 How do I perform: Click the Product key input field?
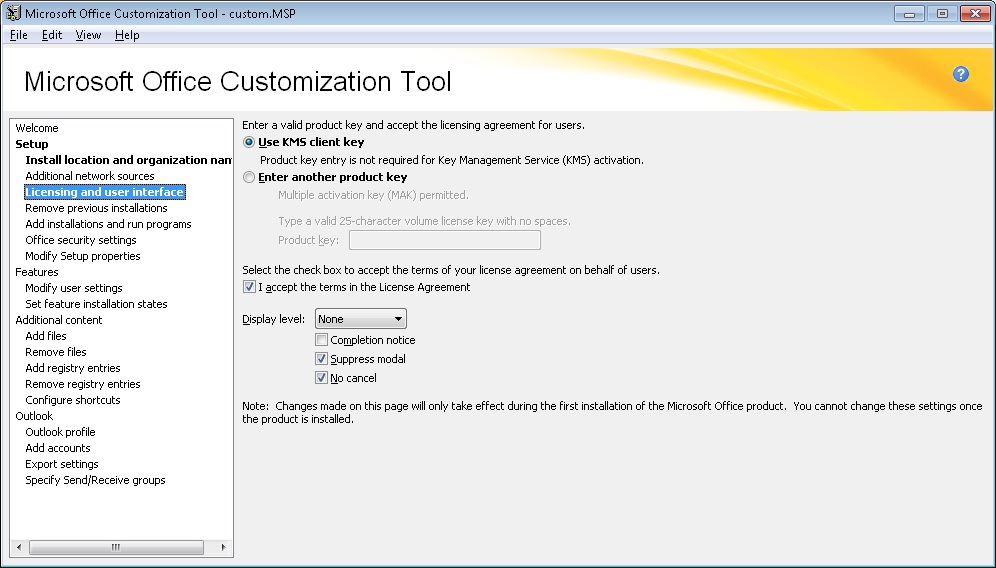pyautogui.click(x=445, y=240)
